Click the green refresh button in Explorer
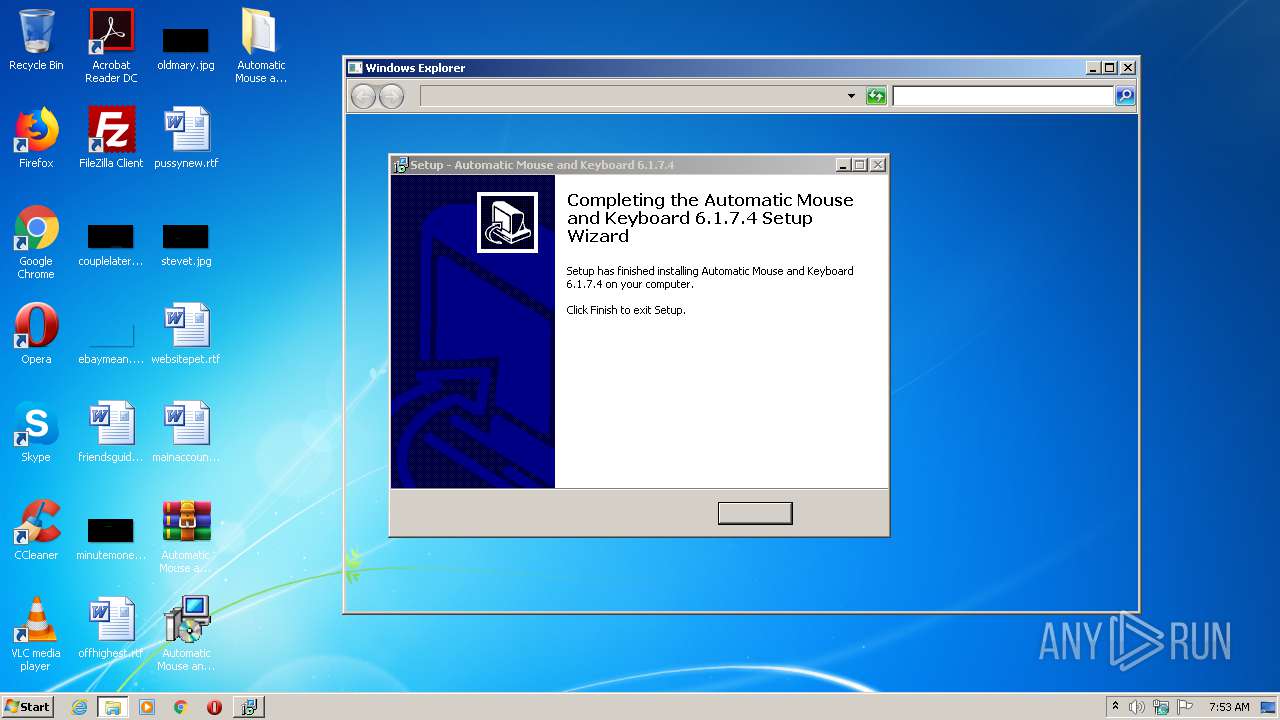 tap(876, 96)
